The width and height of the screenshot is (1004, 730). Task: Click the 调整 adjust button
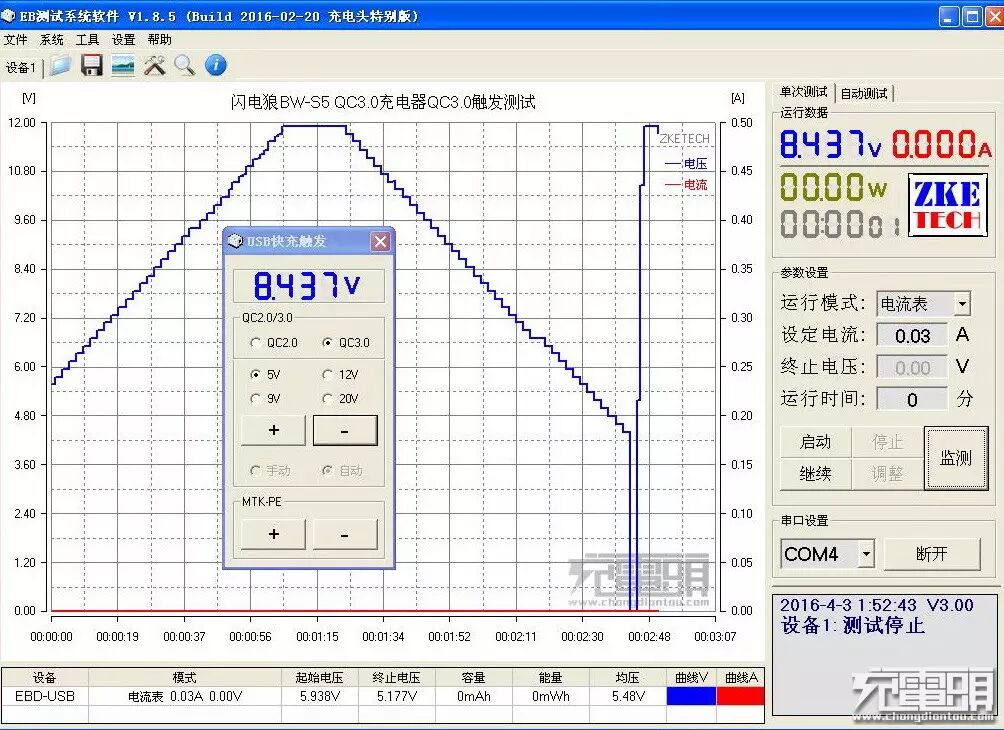(887, 474)
